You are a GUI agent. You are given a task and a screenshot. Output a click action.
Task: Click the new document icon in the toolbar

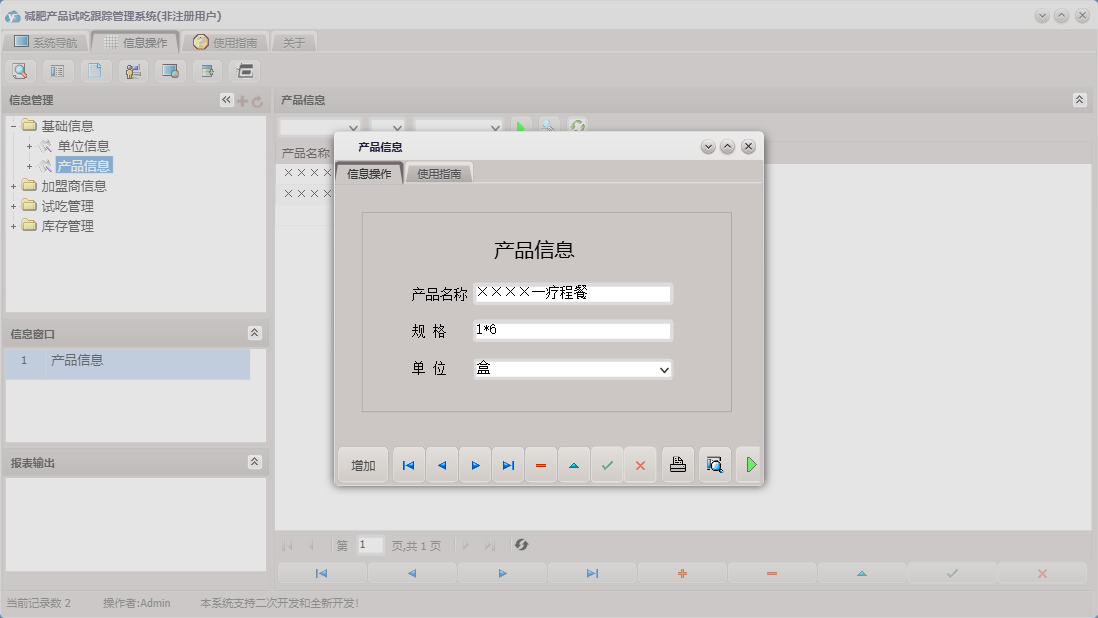(x=94, y=70)
